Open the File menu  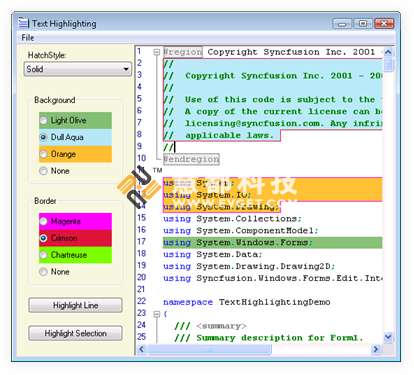point(28,38)
